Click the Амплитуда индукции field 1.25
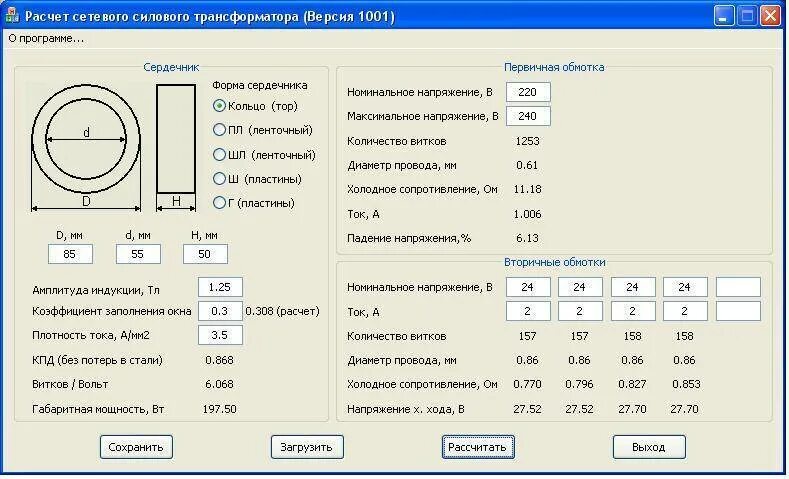Viewport: 789px width, 479px height. pos(220,287)
